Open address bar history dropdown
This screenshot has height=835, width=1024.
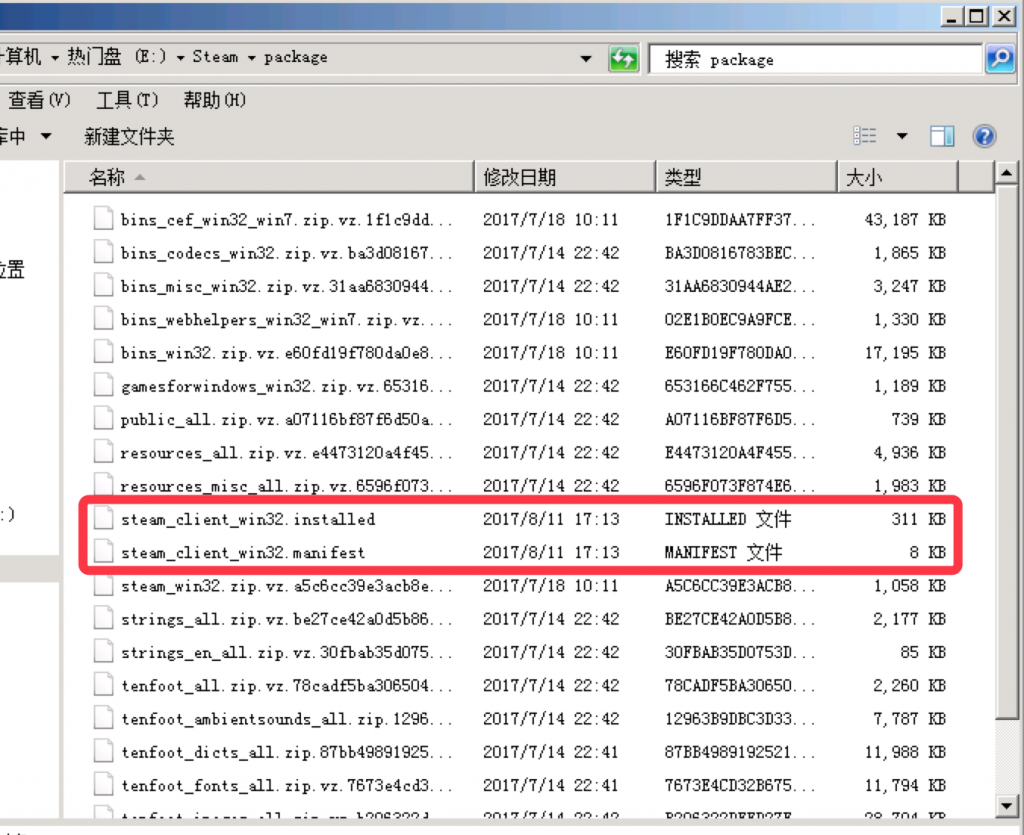(586, 59)
